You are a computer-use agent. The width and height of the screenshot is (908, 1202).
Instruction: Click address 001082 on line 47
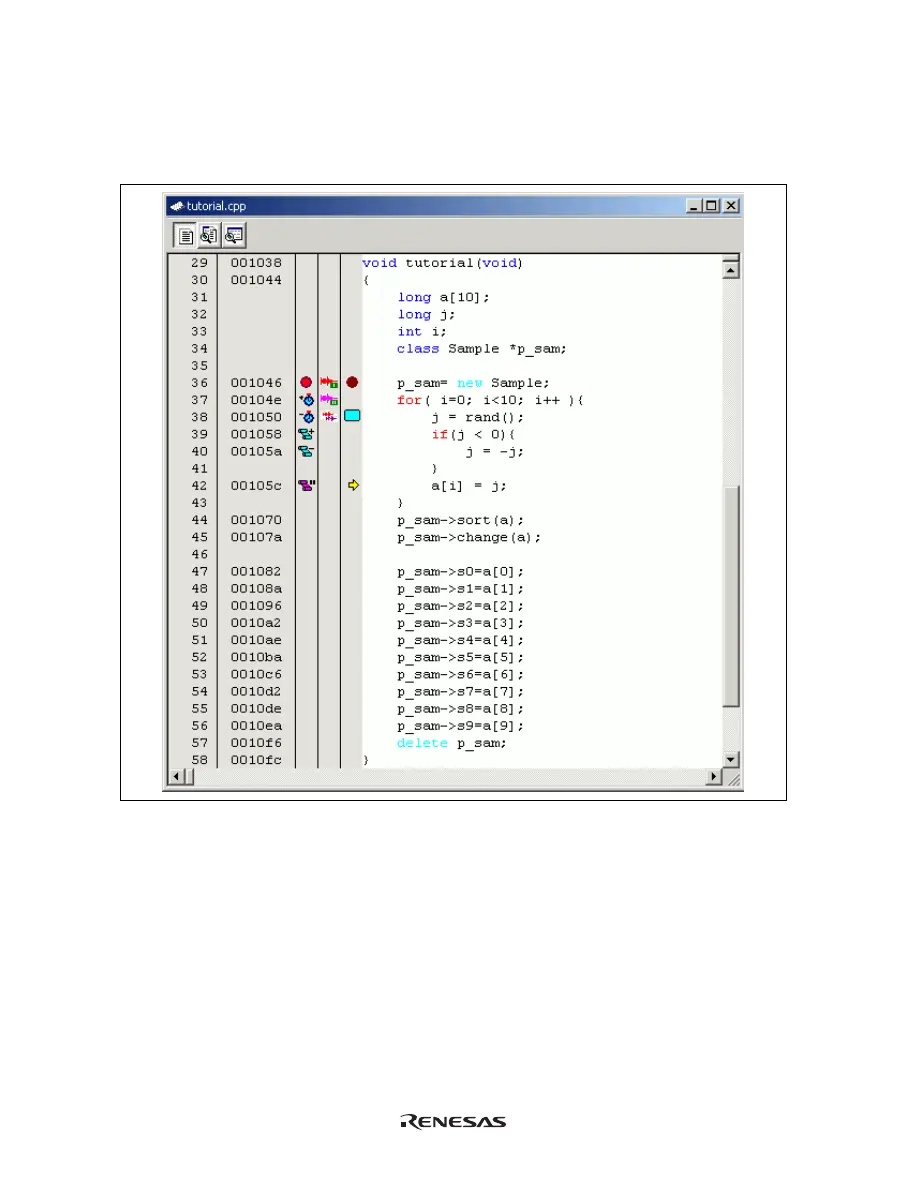[256, 571]
